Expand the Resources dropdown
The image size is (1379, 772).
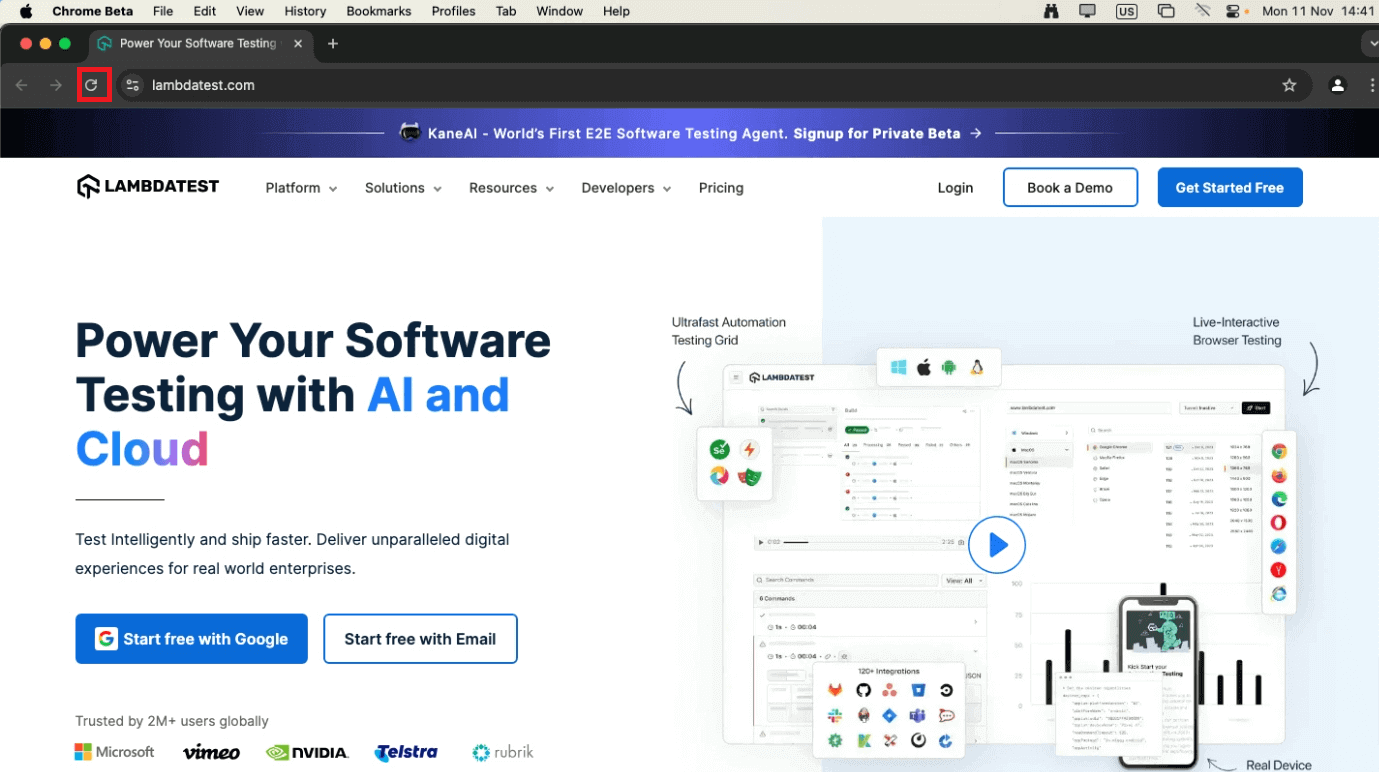(511, 188)
